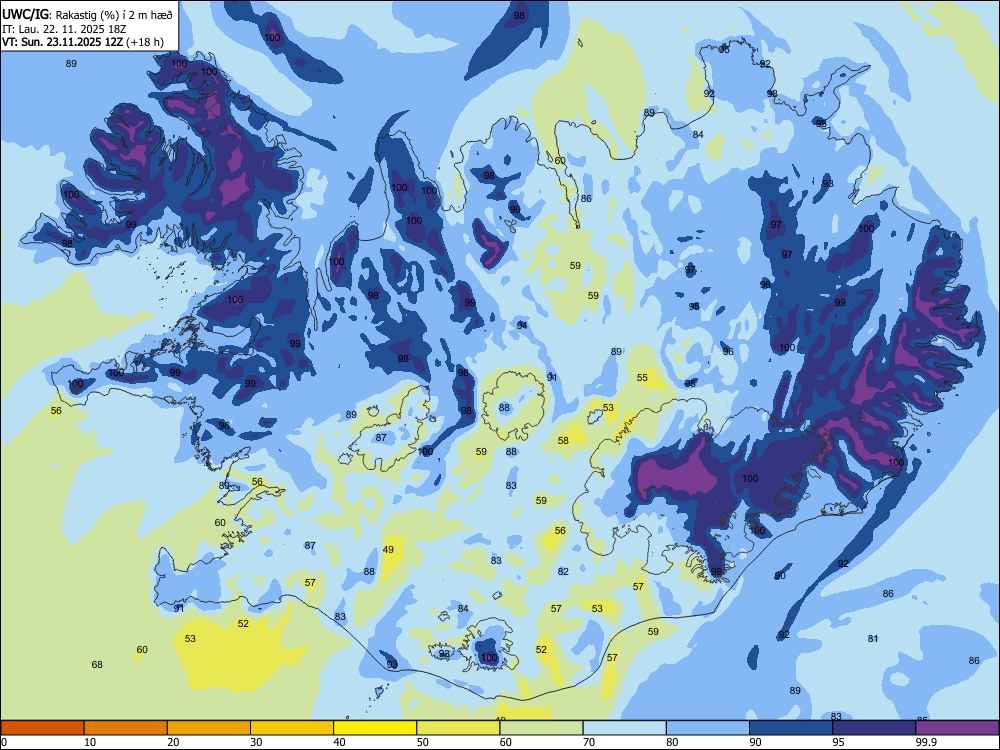Image resolution: width=1000 pixels, height=750 pixels.
Task: Click the title 'UWC/IG: Rakastig (%) í 2 m hæð'
Action: coord(87,15)
